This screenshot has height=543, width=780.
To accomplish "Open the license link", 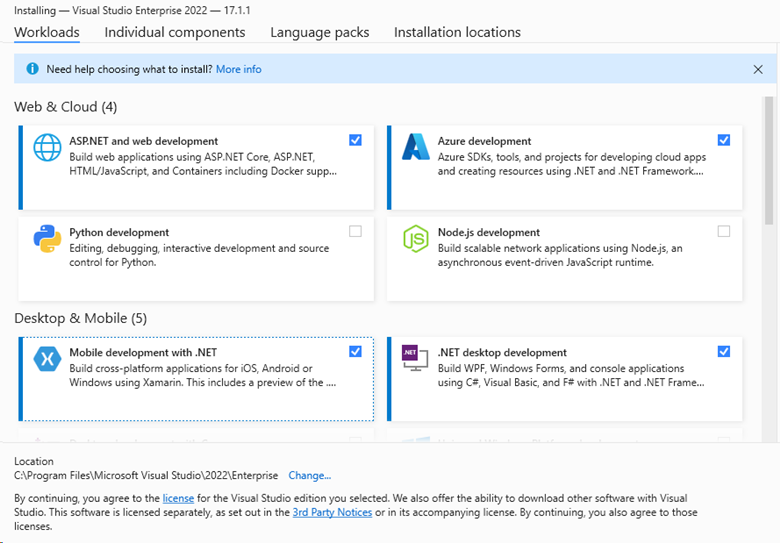I will pyautogui.click(x=178, y=498).
